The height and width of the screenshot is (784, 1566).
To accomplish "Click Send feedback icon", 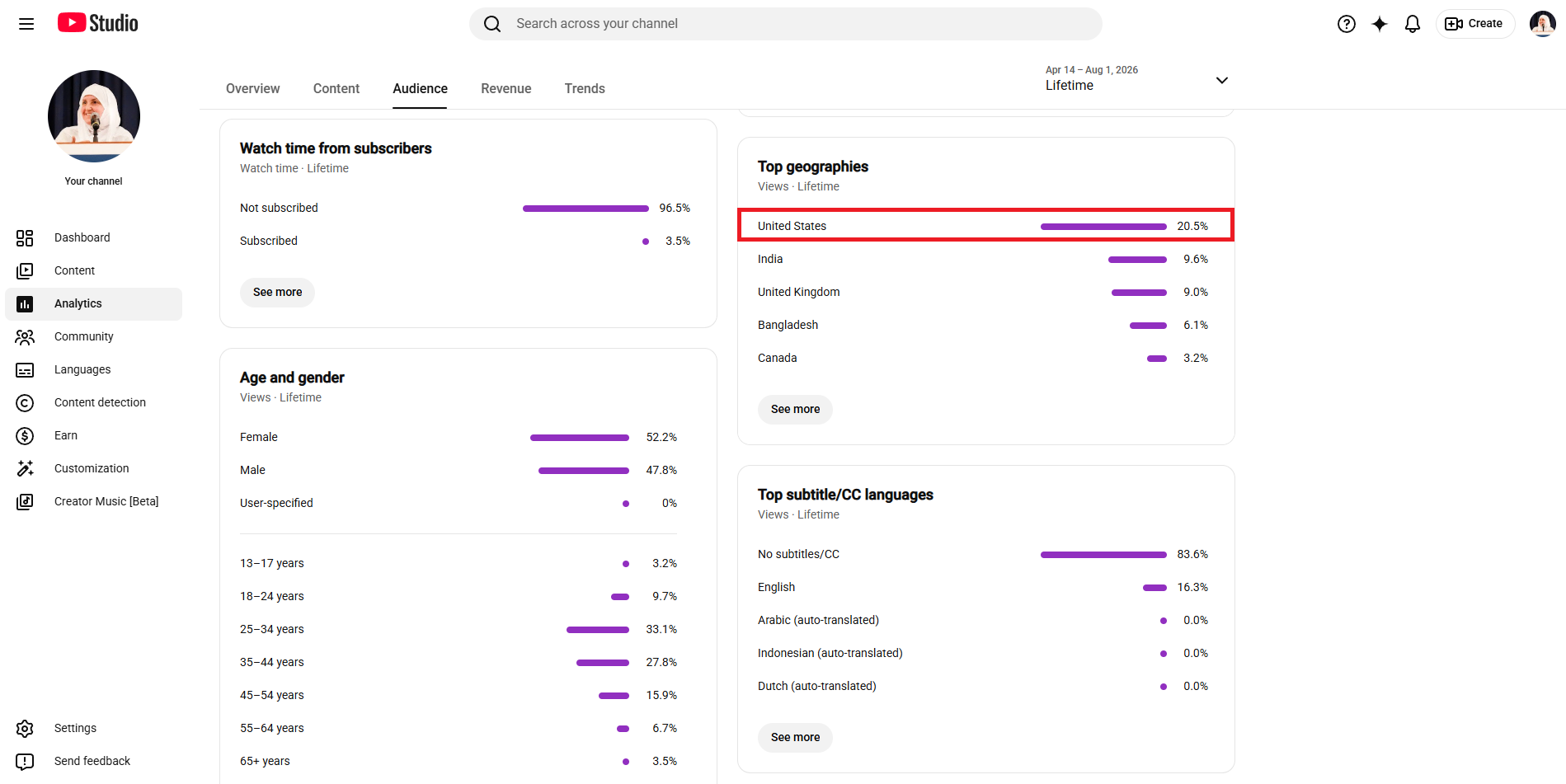I will click(25, 762).
